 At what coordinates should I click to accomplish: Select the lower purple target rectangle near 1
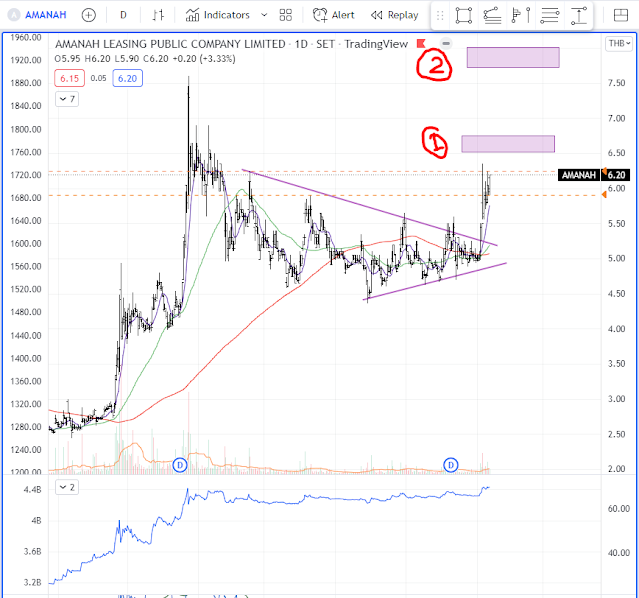(x=508, y=144)
